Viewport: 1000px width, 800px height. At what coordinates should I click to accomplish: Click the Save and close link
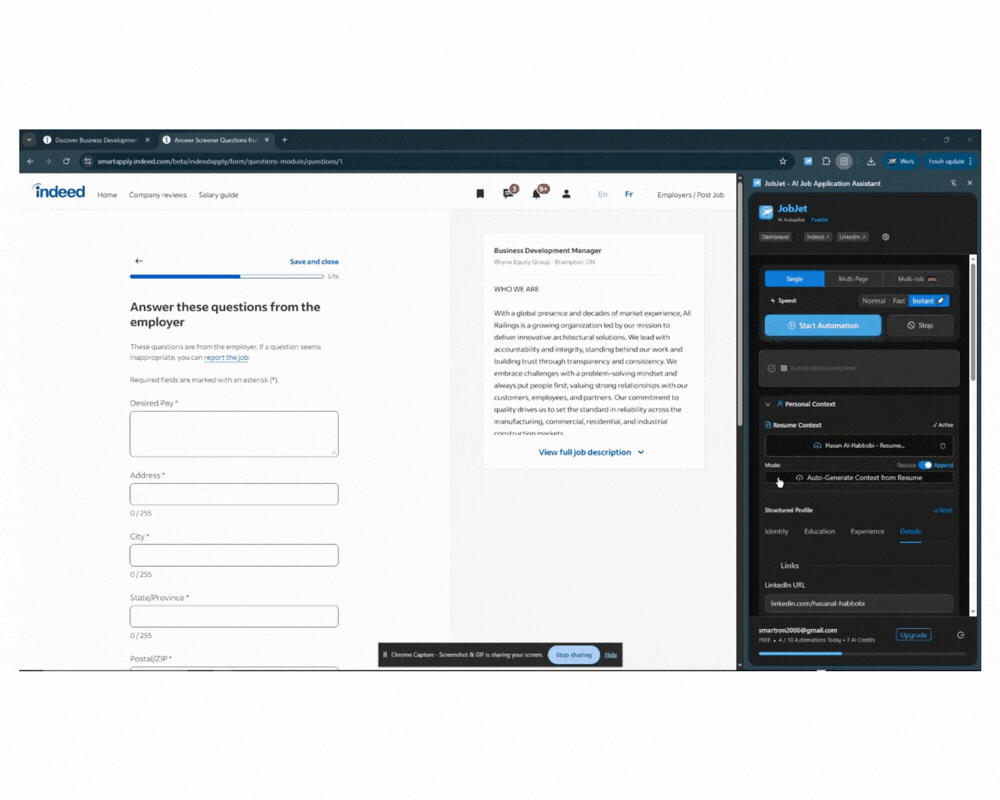point(314,262)
